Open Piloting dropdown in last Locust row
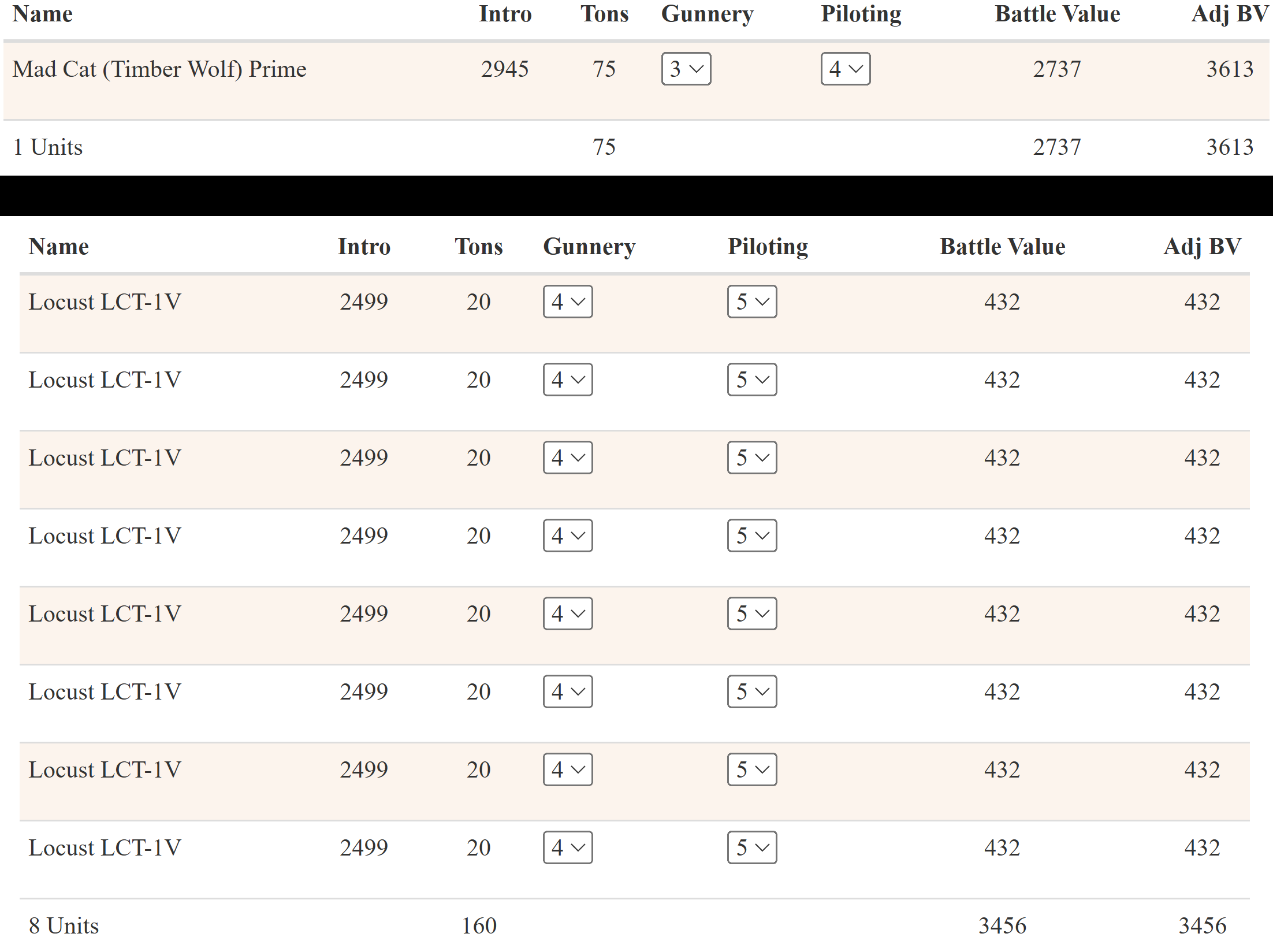 pos(752,847)
